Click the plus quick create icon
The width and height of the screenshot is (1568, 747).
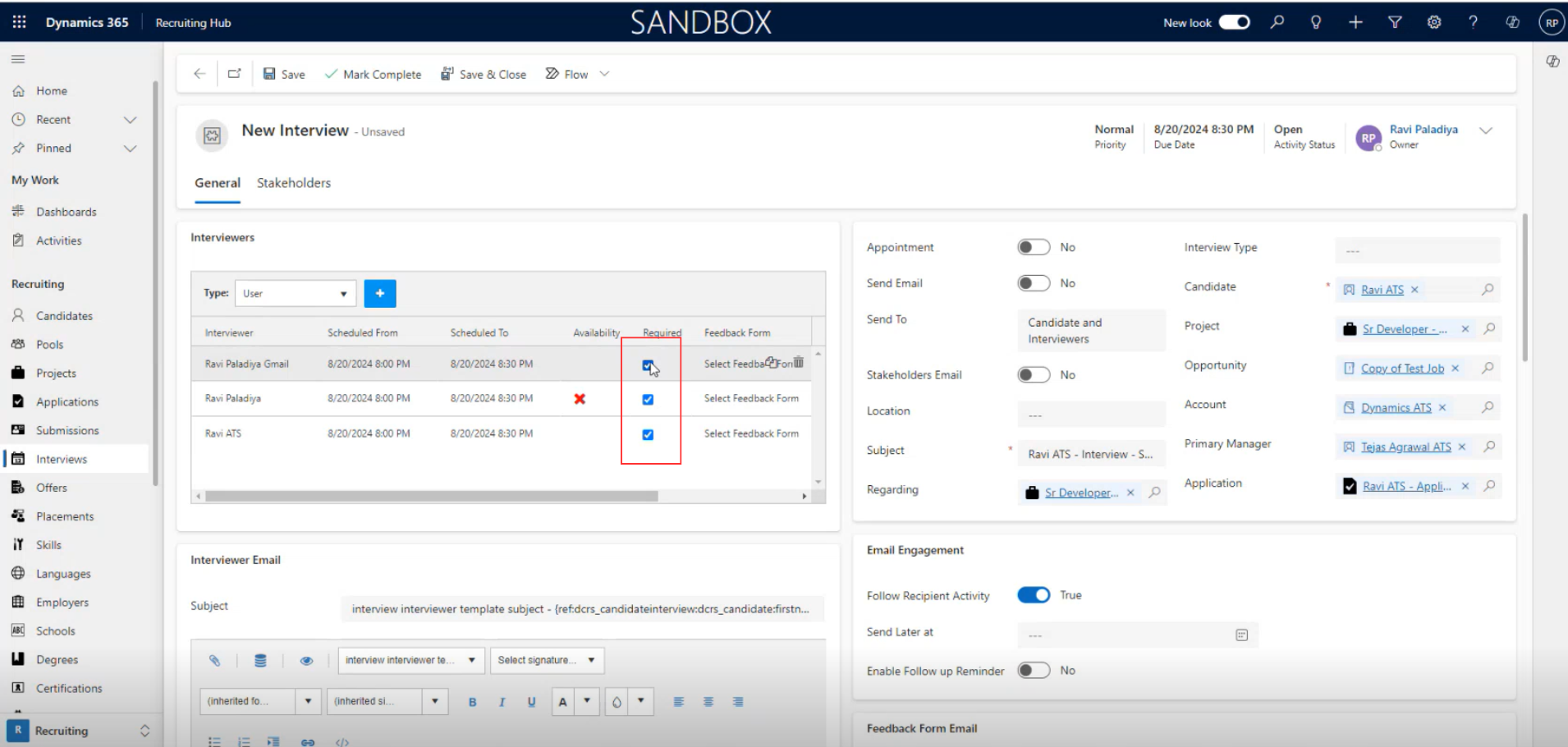click(x=1355, y=22)
